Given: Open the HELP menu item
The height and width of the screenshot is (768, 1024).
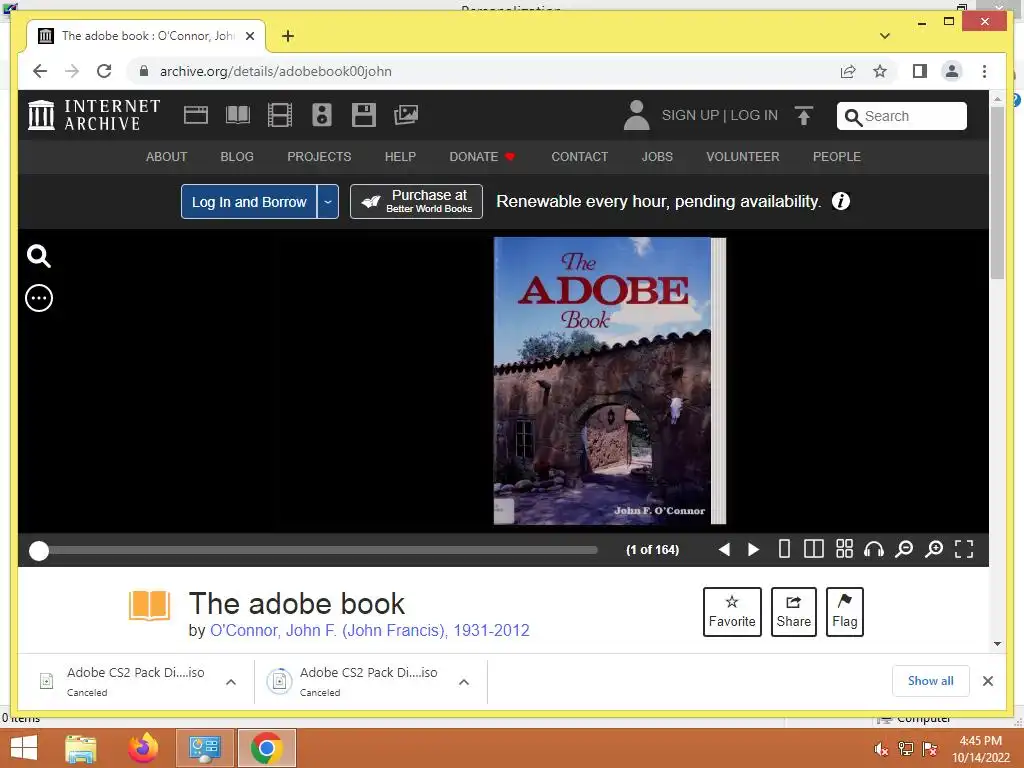Looking at the screenshot, I should [400, 157].
